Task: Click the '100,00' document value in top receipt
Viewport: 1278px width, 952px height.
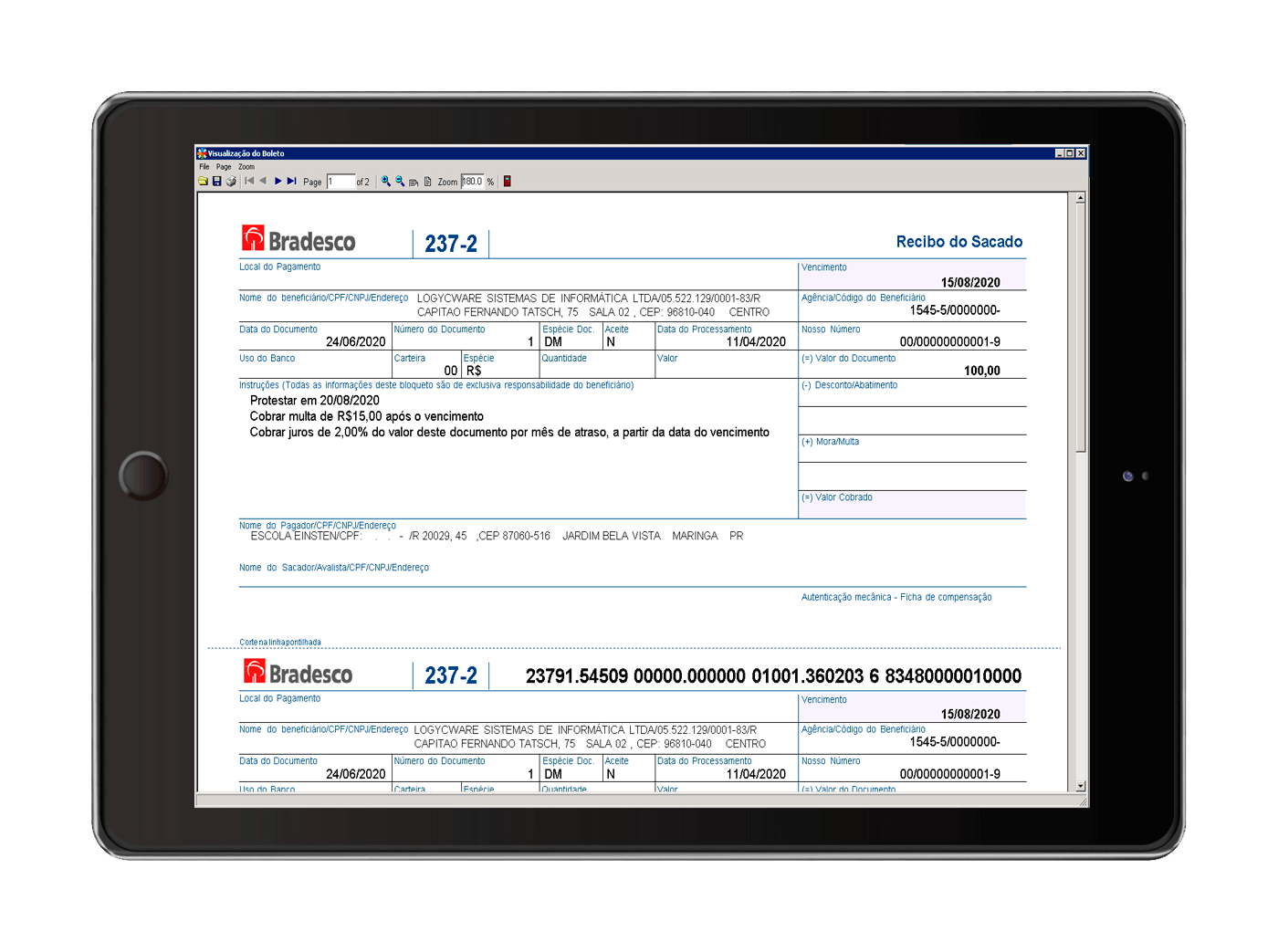Action: 982,371
